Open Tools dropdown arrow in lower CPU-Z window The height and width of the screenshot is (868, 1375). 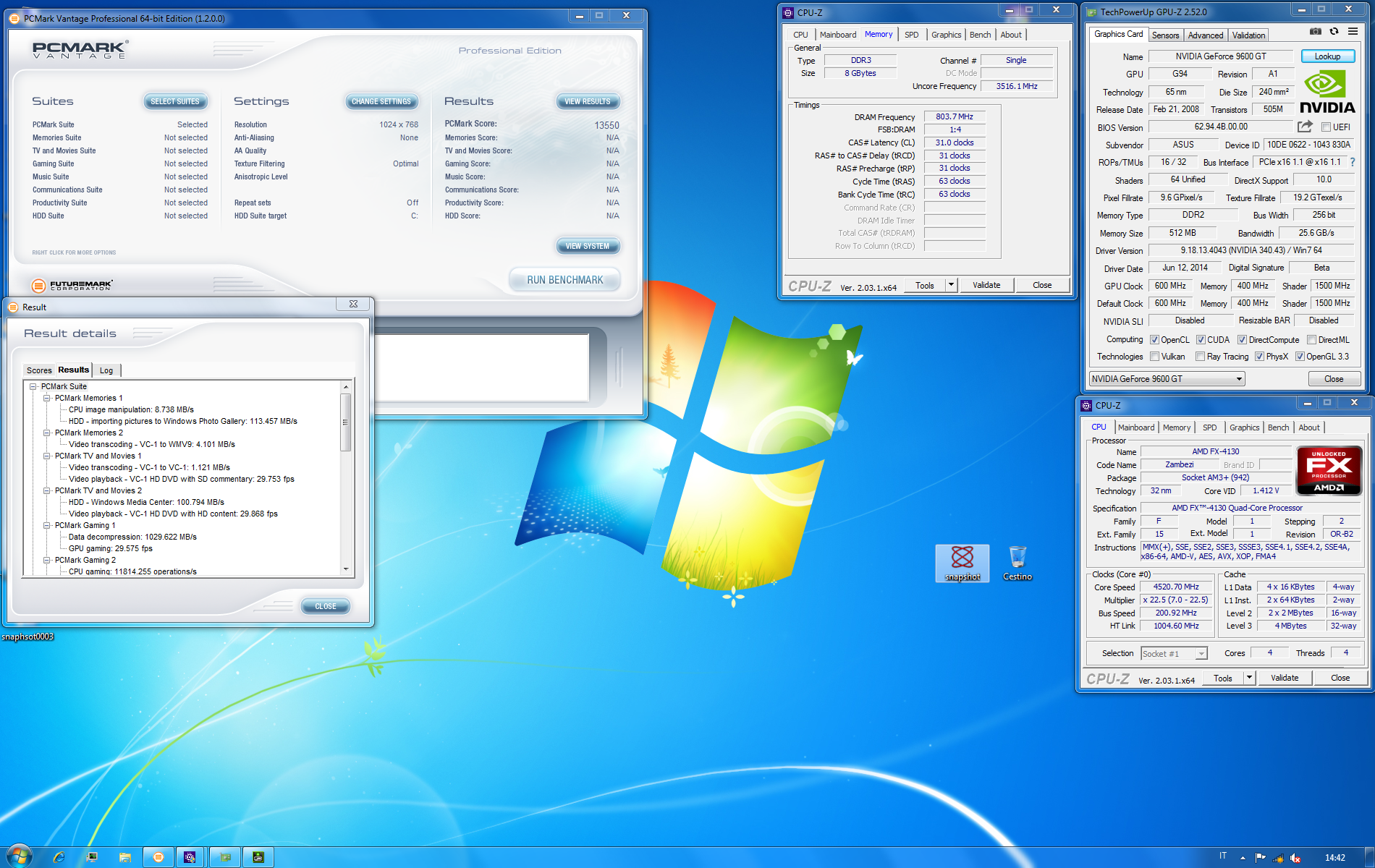click(1250, 678)
